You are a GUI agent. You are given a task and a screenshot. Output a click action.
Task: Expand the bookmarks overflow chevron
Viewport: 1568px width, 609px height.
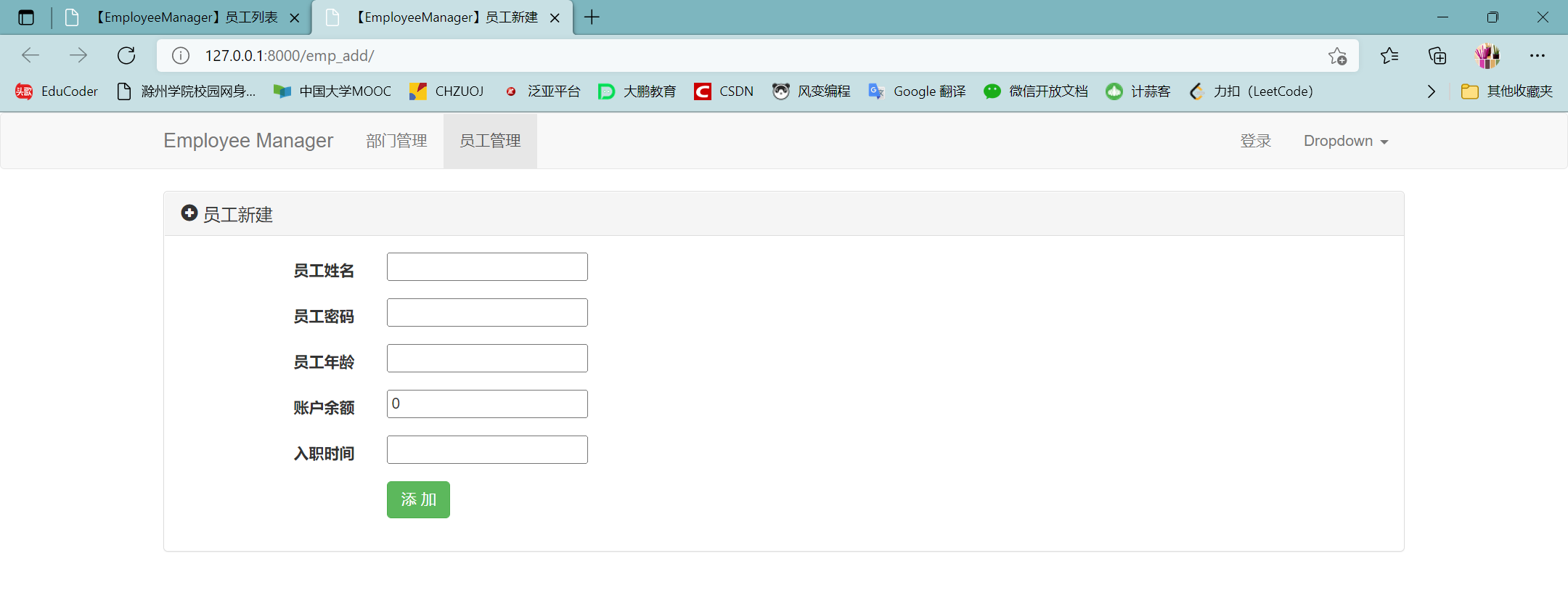1431,91
